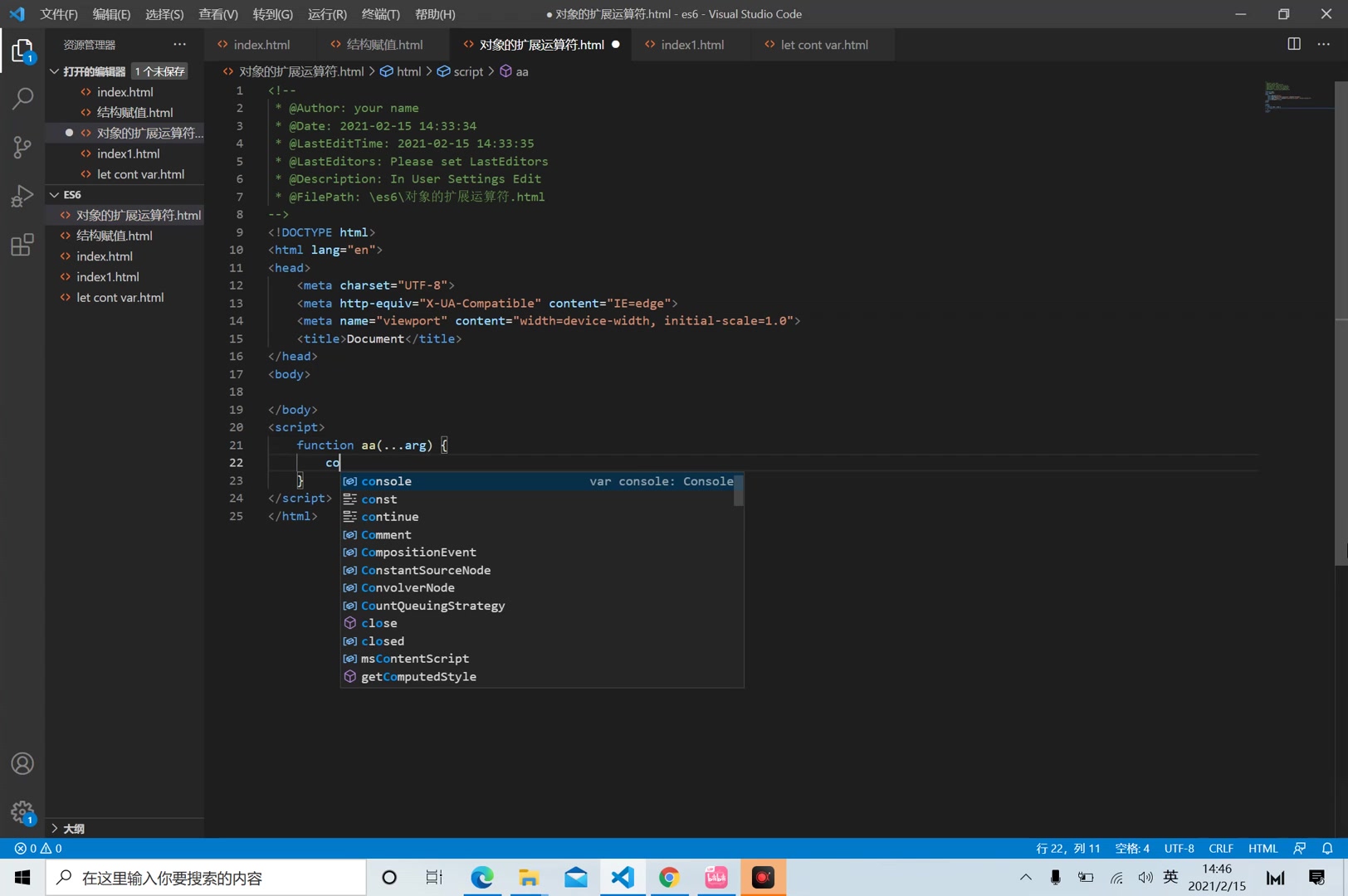The height and width of the screenshot is (896, 1348).
Task: Open the Manage settings gear
Action: (x=22, y=811)
